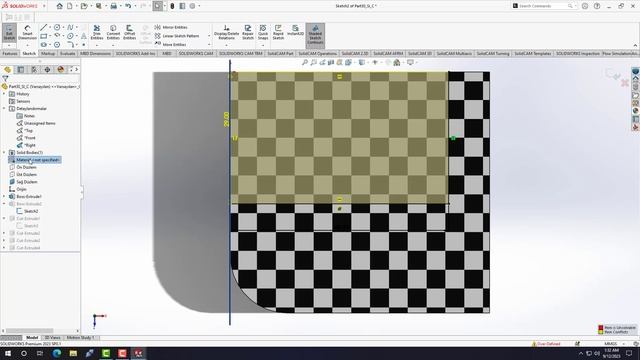Click the Help question mark icon

[x=597, y=6]
